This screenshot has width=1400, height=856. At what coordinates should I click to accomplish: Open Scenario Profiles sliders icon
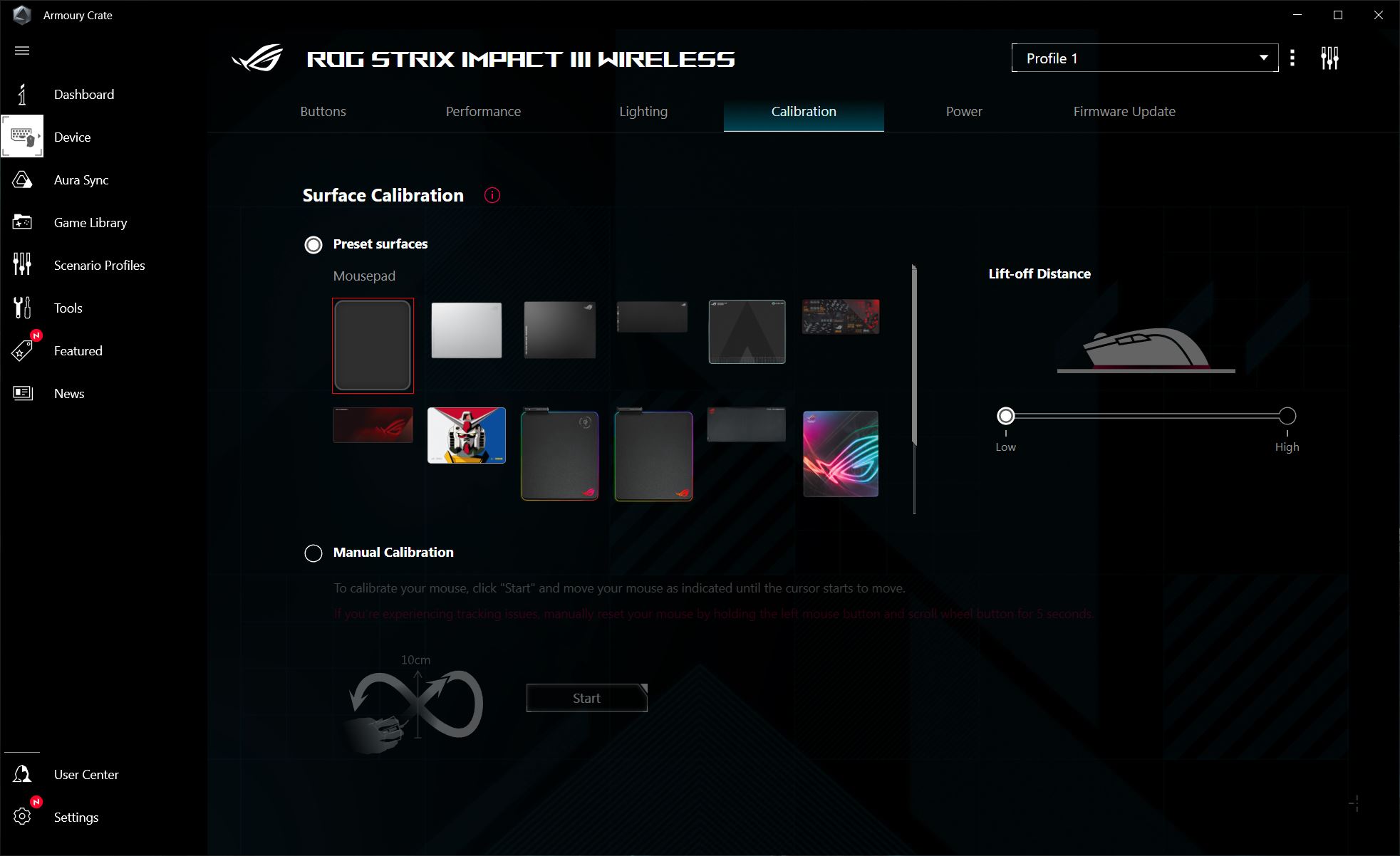22,264
